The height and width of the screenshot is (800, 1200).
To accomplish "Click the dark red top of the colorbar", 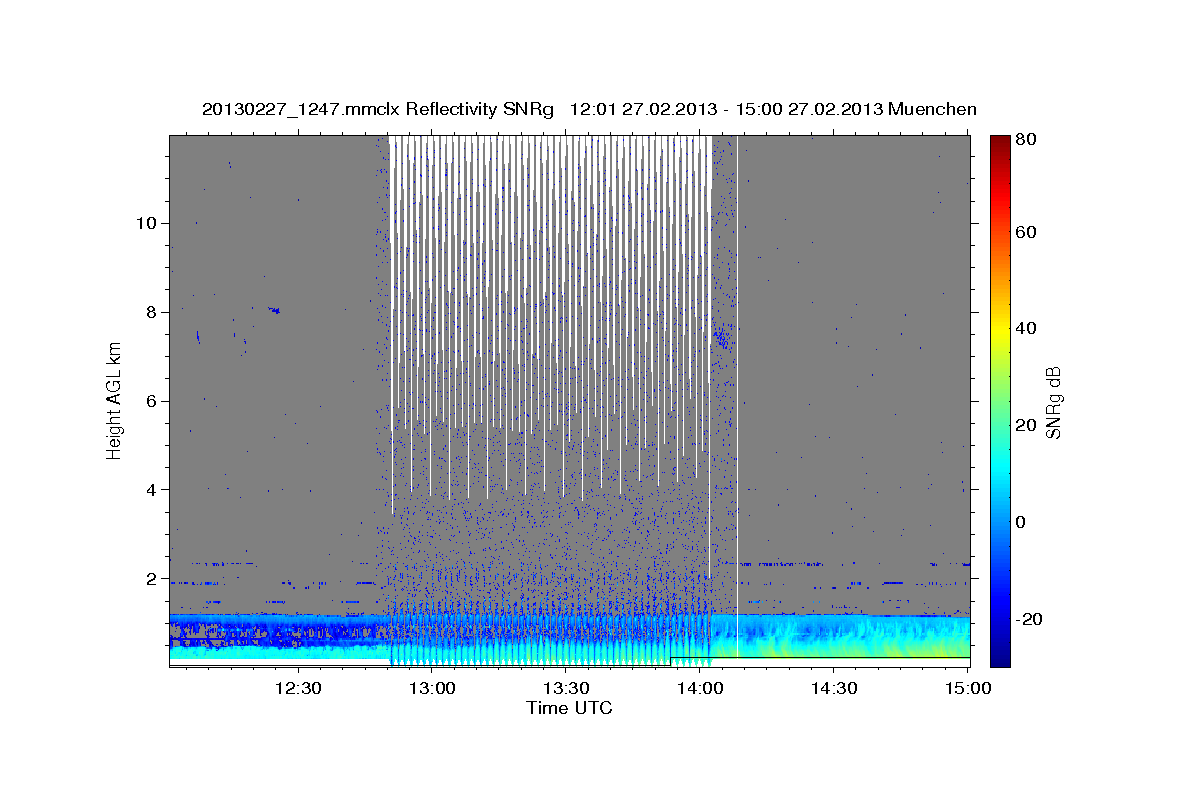I will [x=1000, y=145].
